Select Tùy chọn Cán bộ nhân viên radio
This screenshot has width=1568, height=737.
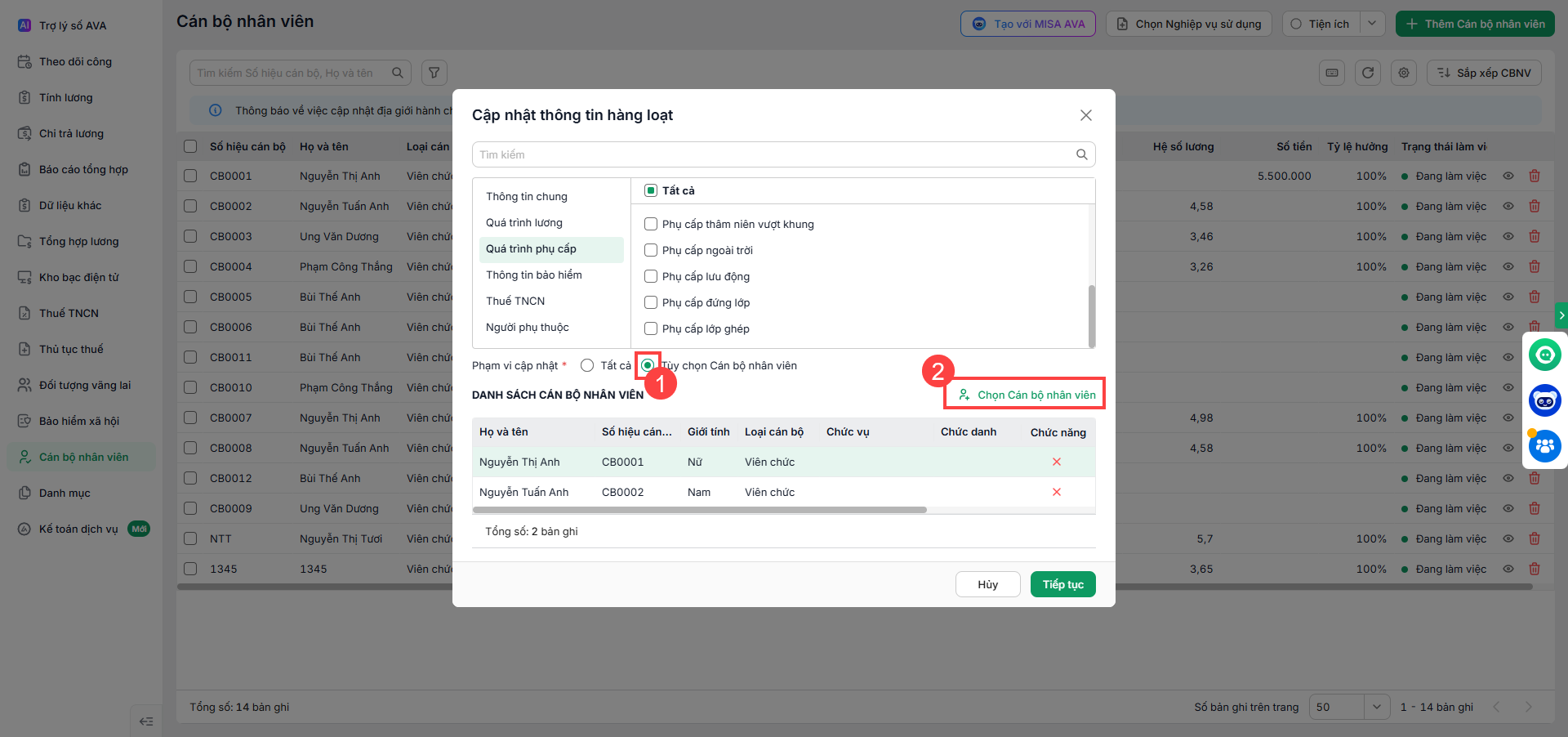(x=648, y=365)
